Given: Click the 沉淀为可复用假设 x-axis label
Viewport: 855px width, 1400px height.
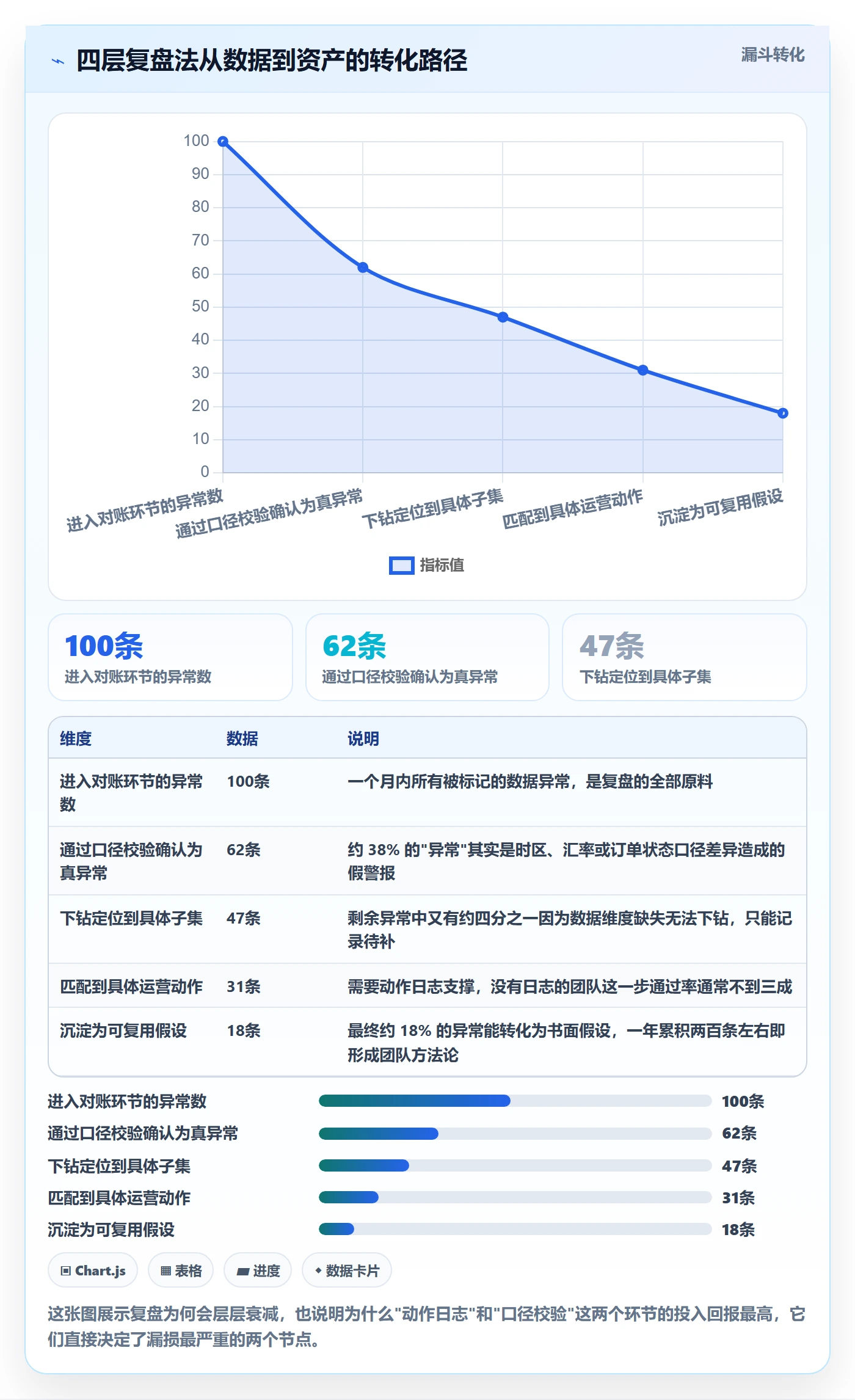Looking at the screenshot, I should tap(721, 508).
